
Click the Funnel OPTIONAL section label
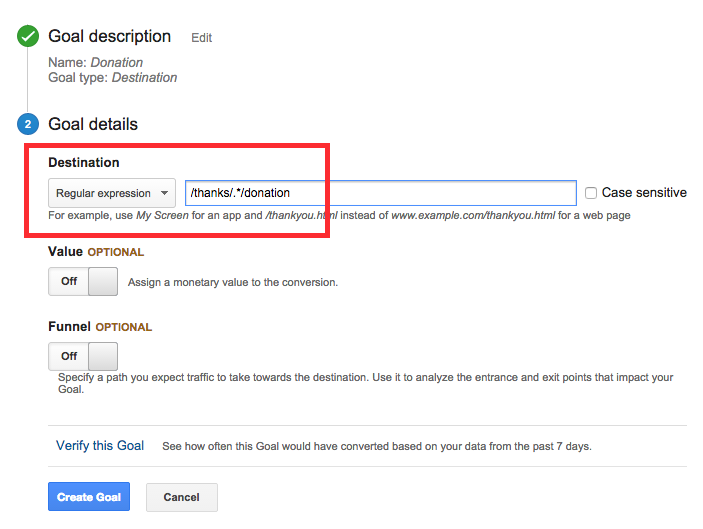tap(100, 327)
